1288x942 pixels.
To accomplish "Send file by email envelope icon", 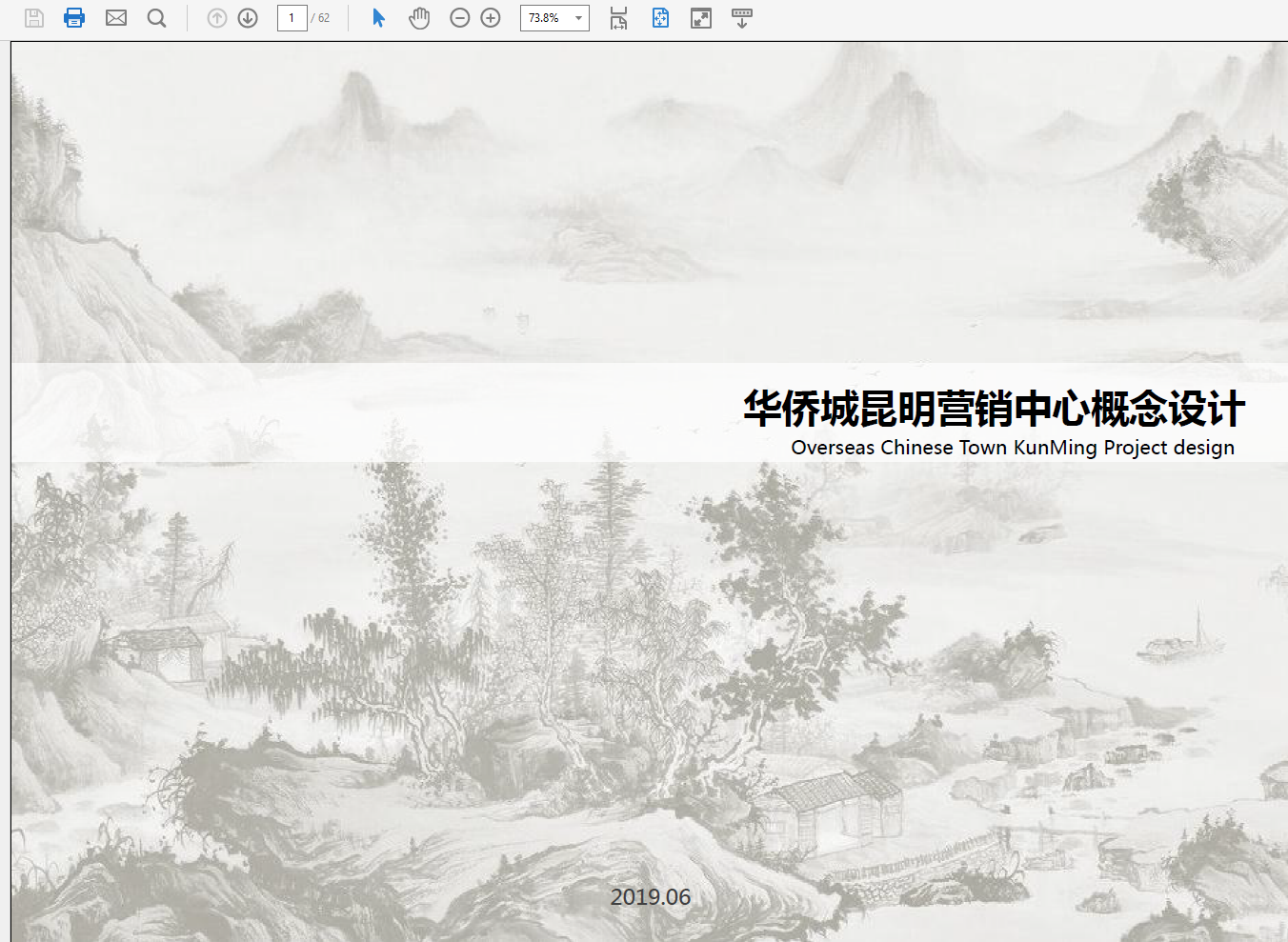I will [116, 18].
